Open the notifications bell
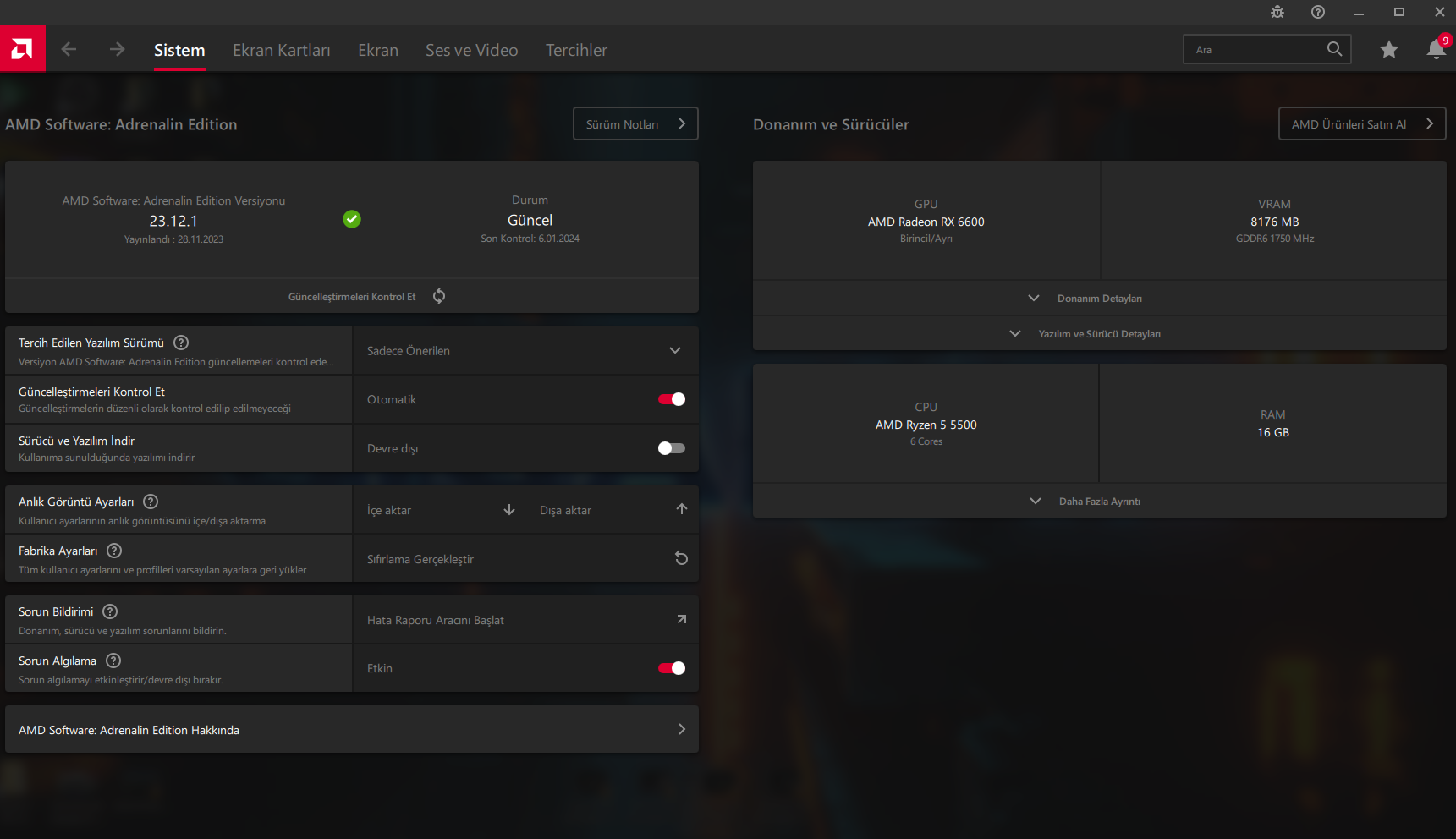The height and width of the screenshot is (839, 1456). [x=1437, y=49]
